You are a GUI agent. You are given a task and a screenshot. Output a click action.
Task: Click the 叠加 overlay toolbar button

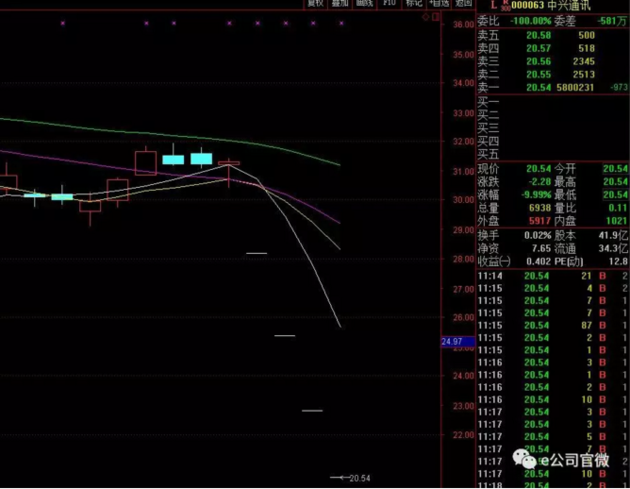tap(340, 4)
